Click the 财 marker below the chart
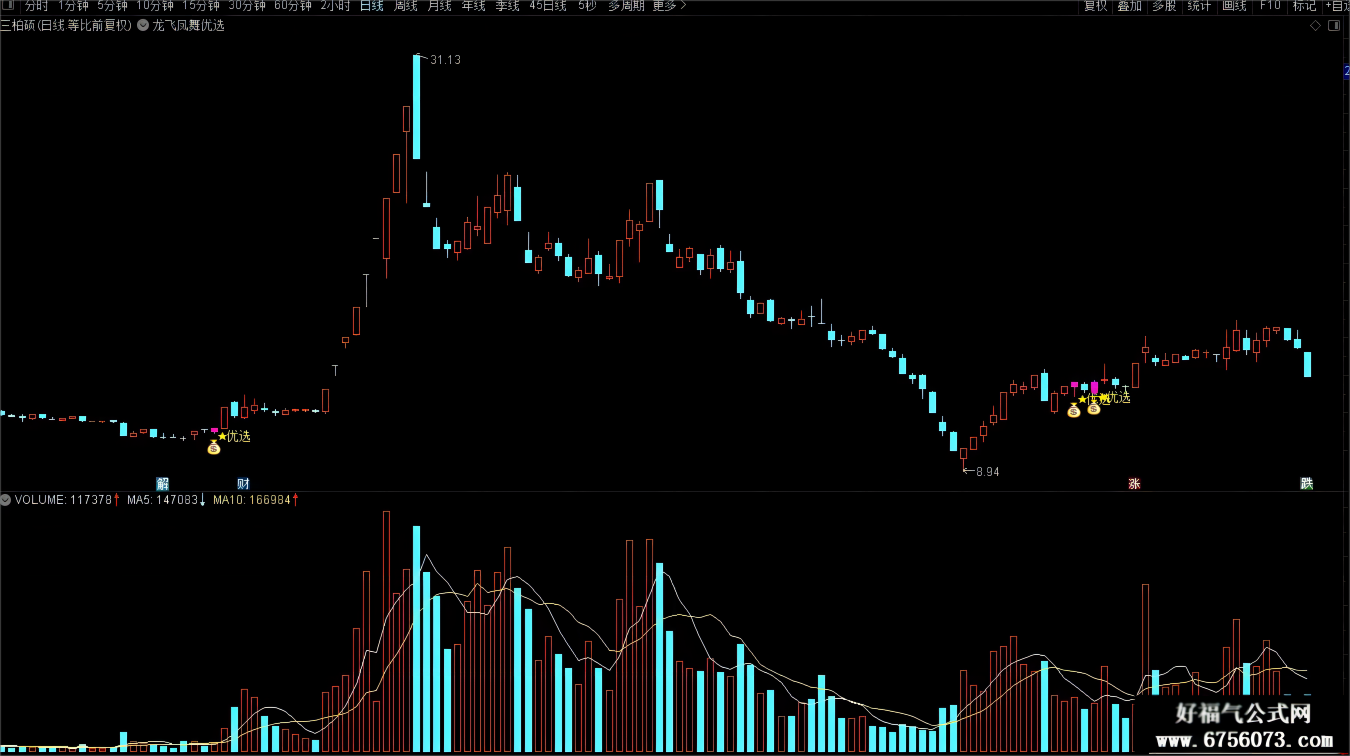 click(243, 483)
